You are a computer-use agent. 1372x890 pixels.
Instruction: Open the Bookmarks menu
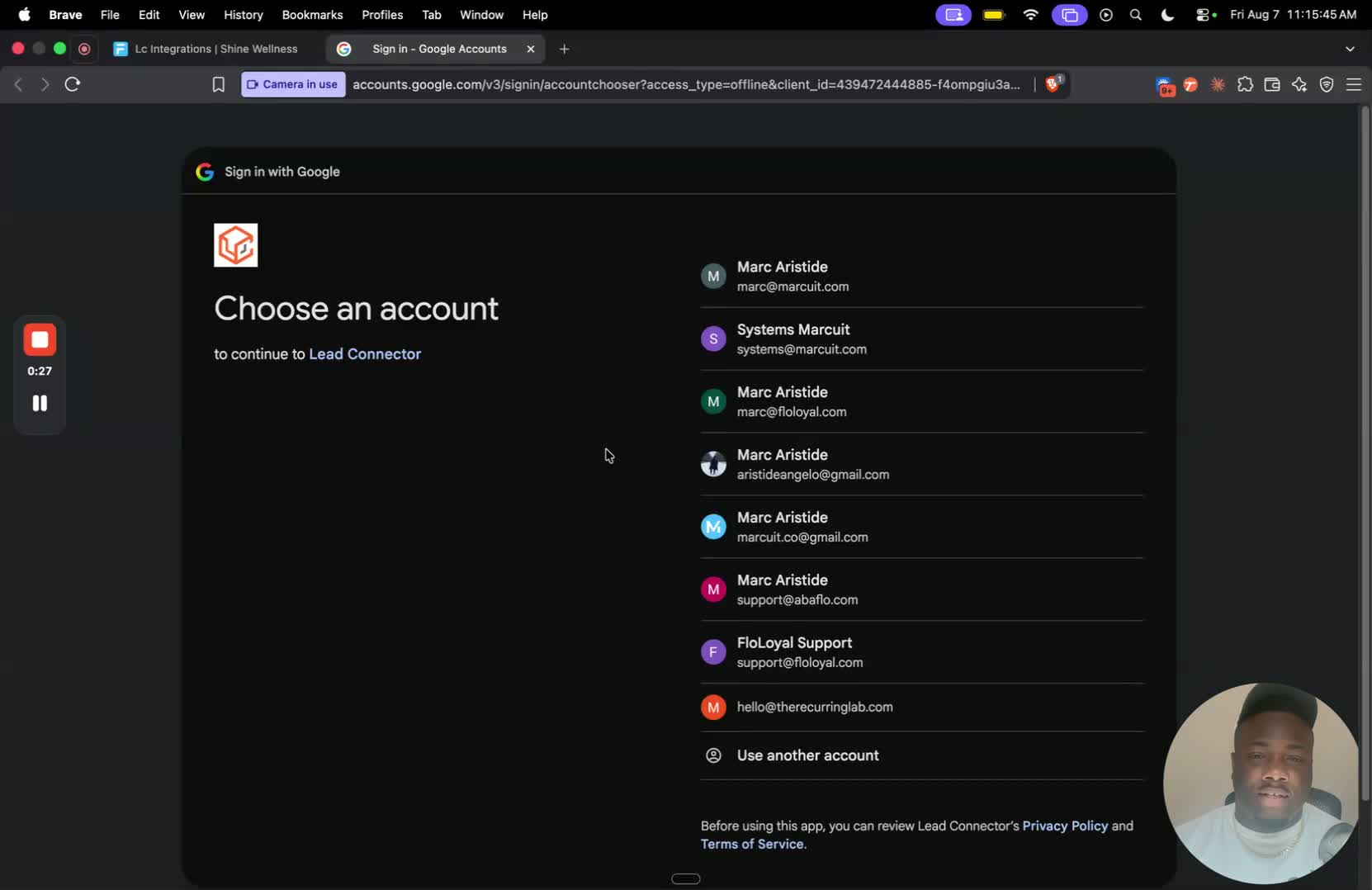[312, 15]
